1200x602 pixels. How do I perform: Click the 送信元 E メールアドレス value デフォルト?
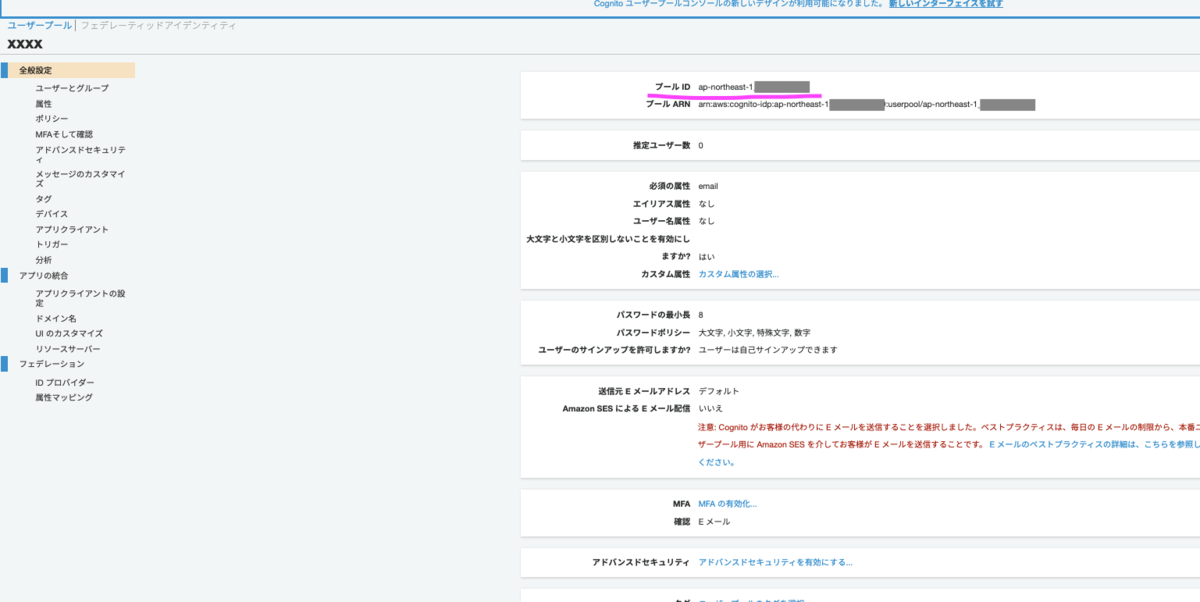[719, 391]
